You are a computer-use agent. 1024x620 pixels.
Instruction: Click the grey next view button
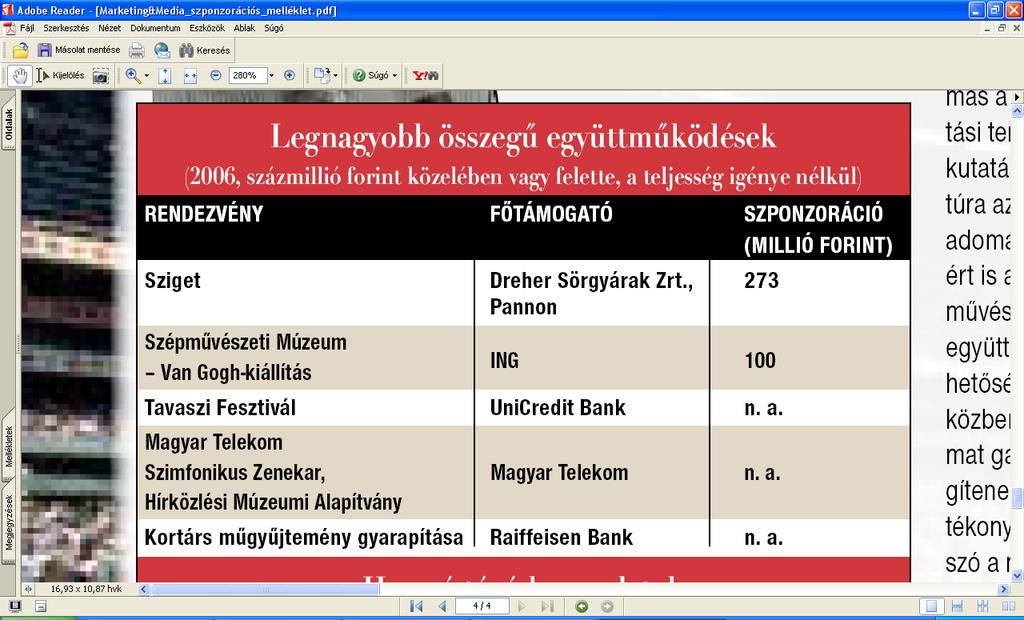point(607,606)
